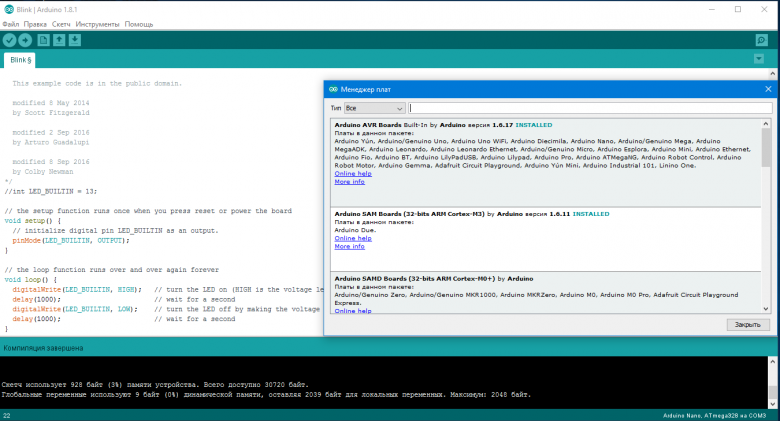Open the Файл menu
The image size is (780, 421).
coord(10,24)
